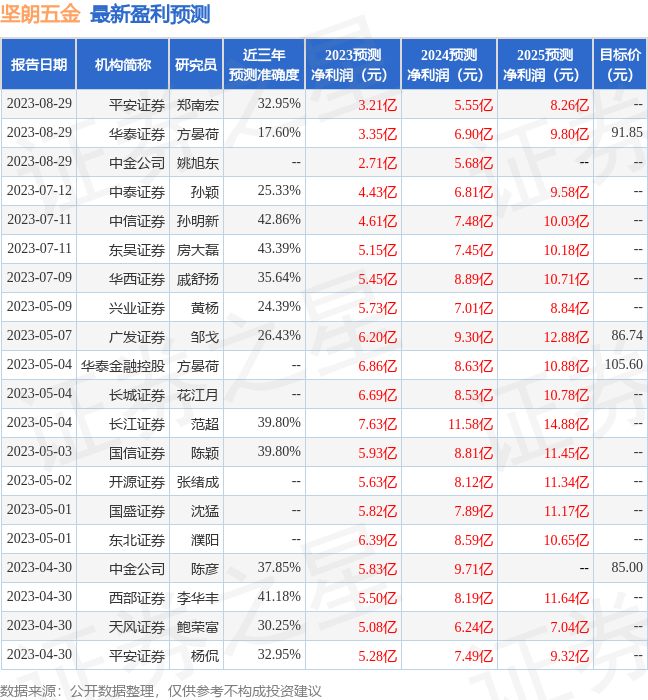648x700 pixels.
Task: Click researcher 濮阳
Action: point(205,540)
